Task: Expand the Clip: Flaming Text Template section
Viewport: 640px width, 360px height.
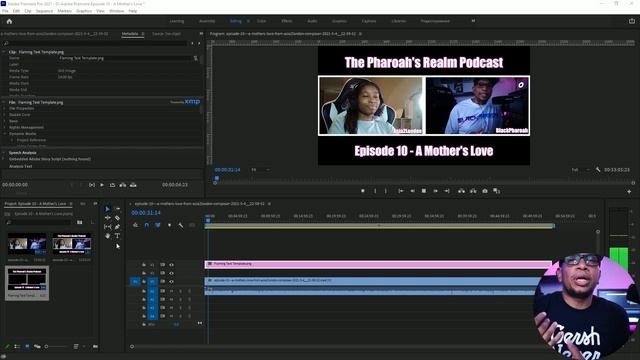Action: click(x=4, y=52)
